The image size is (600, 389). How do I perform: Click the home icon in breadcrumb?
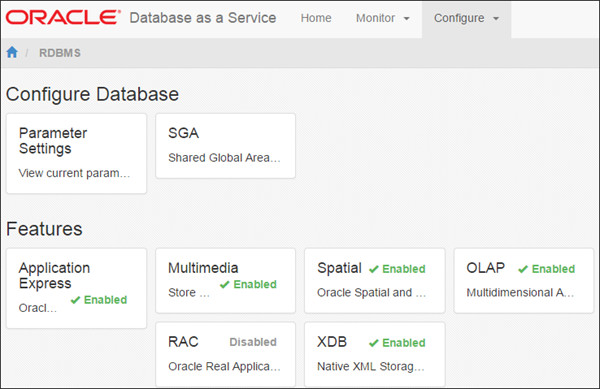point(12,52)
